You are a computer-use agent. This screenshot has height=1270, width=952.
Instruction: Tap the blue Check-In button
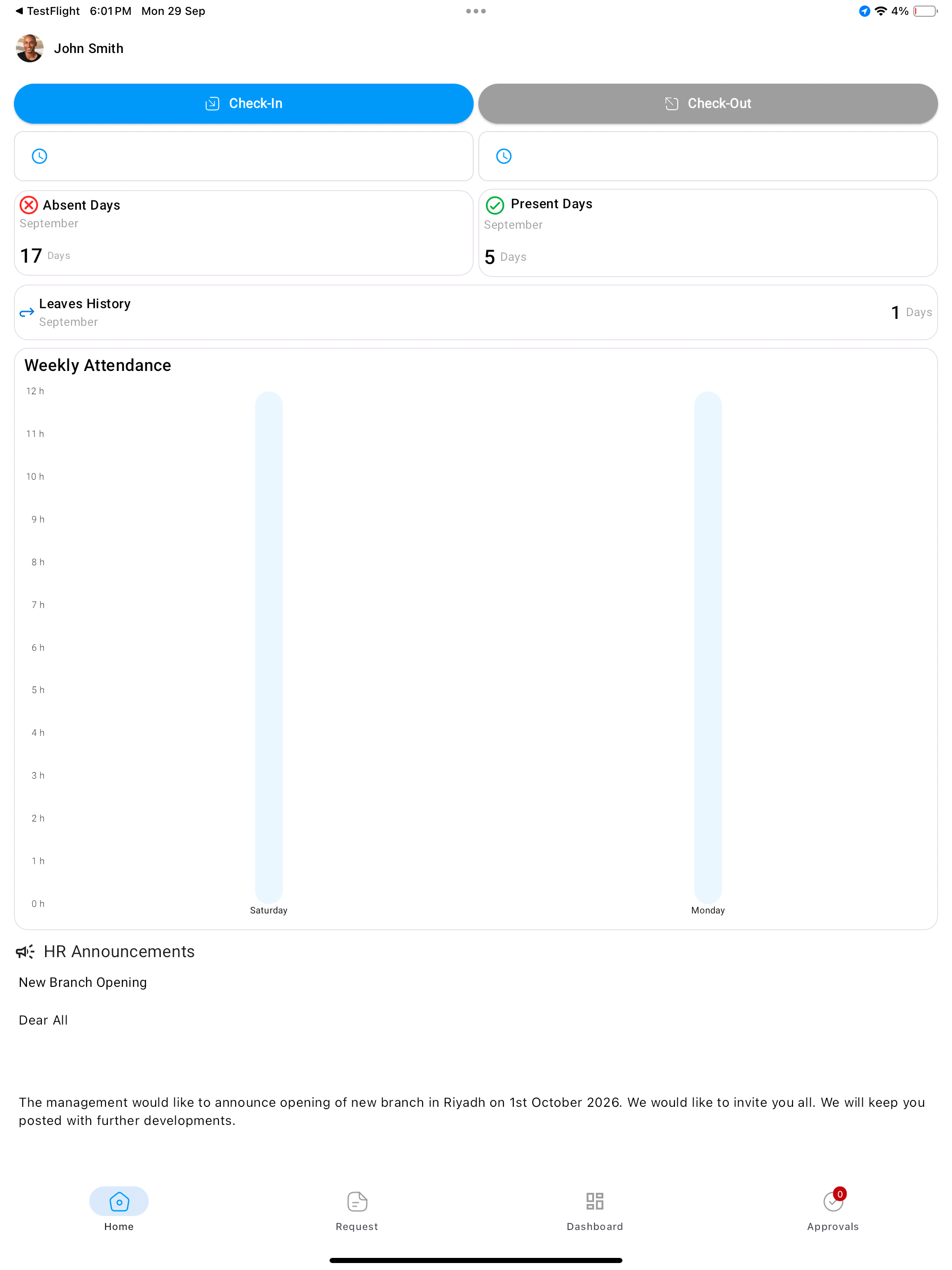(244, 103)
